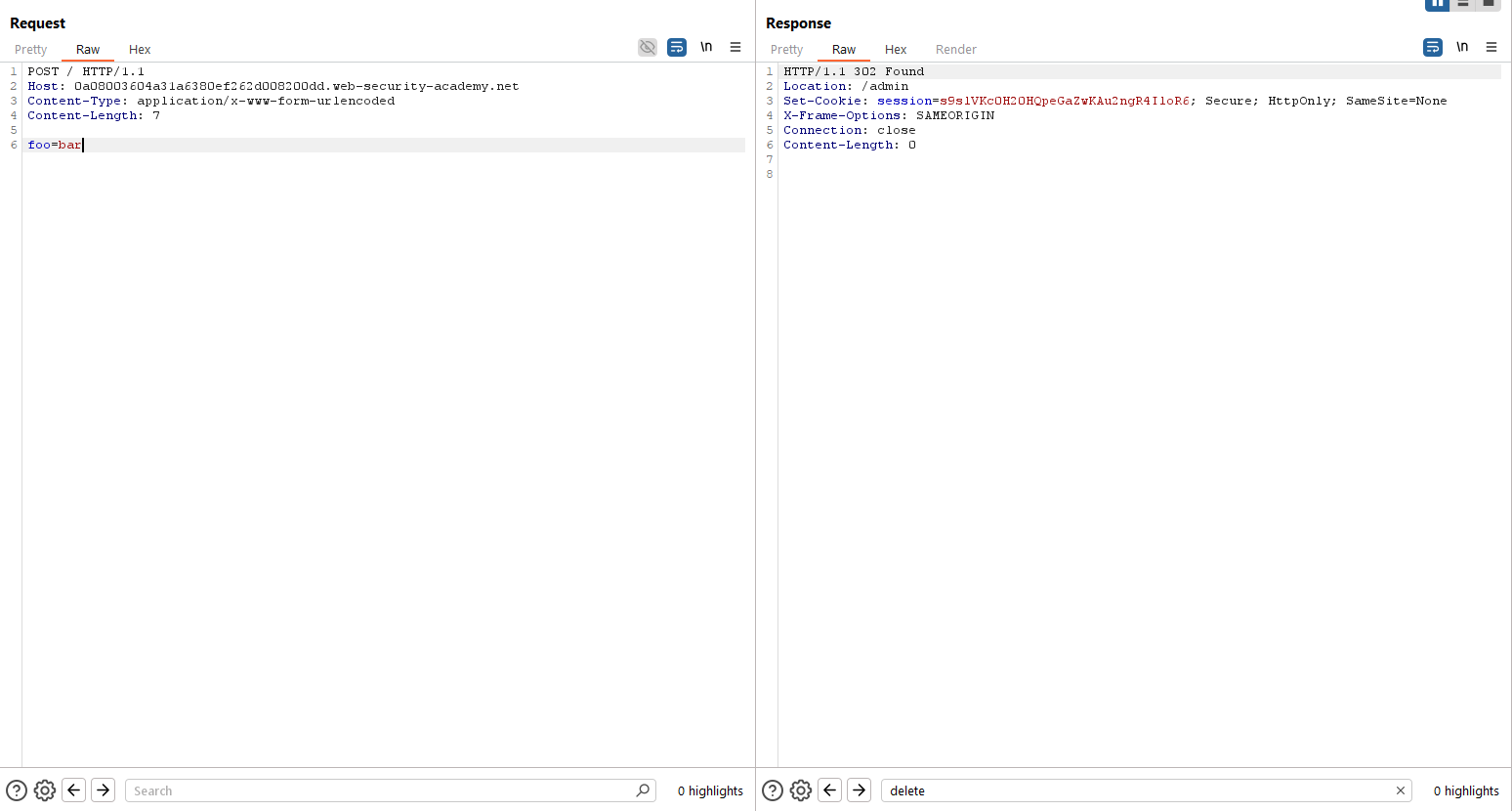Open the Response panel hamburger options menu

(1491, 47)
